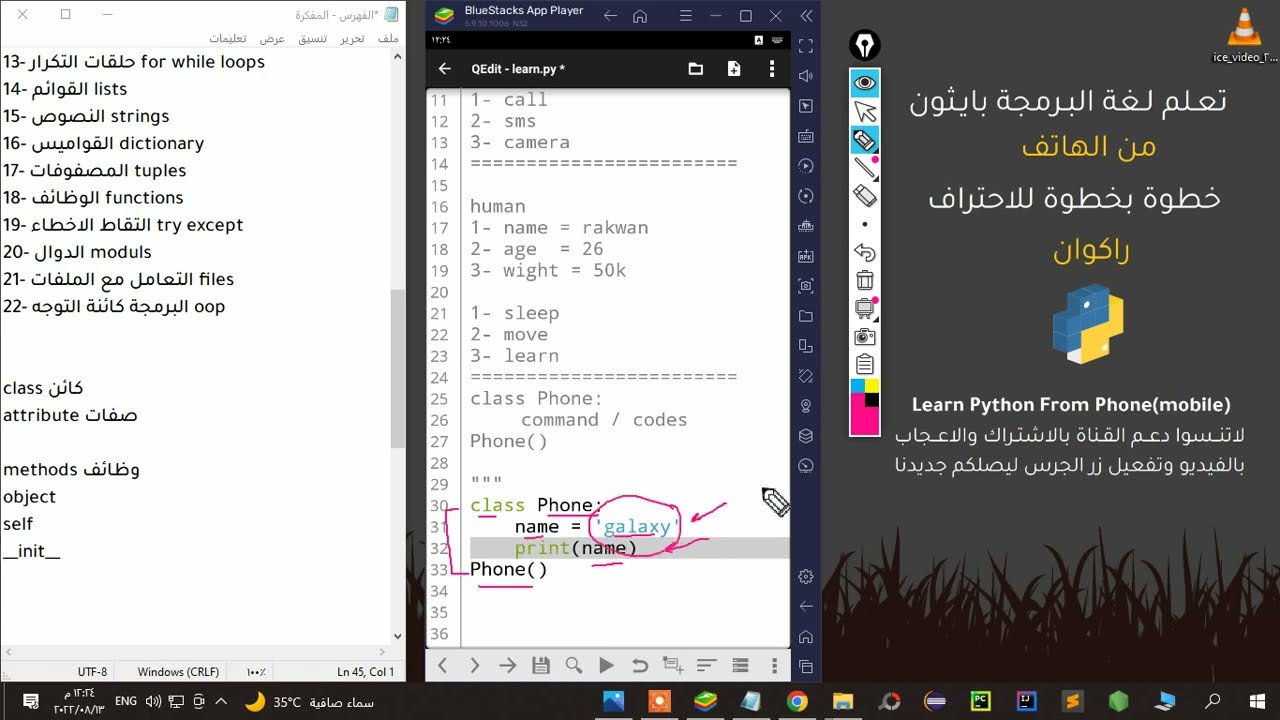The height and width of the screenshot is (720, 1280).
Task: Open BlueStacks settings gear
Action: coord(806,576)
